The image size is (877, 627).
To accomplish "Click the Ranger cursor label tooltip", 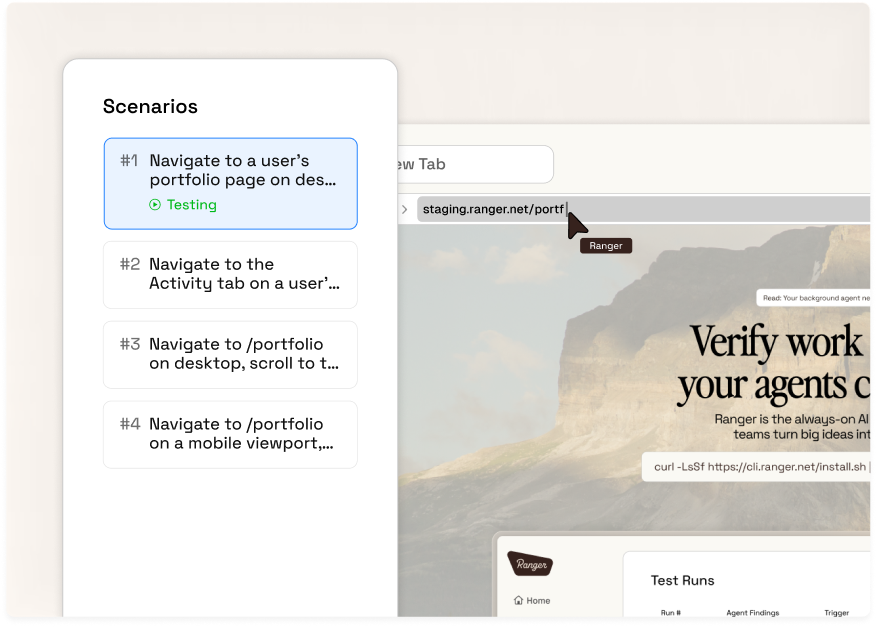I will tap(606, 246).
